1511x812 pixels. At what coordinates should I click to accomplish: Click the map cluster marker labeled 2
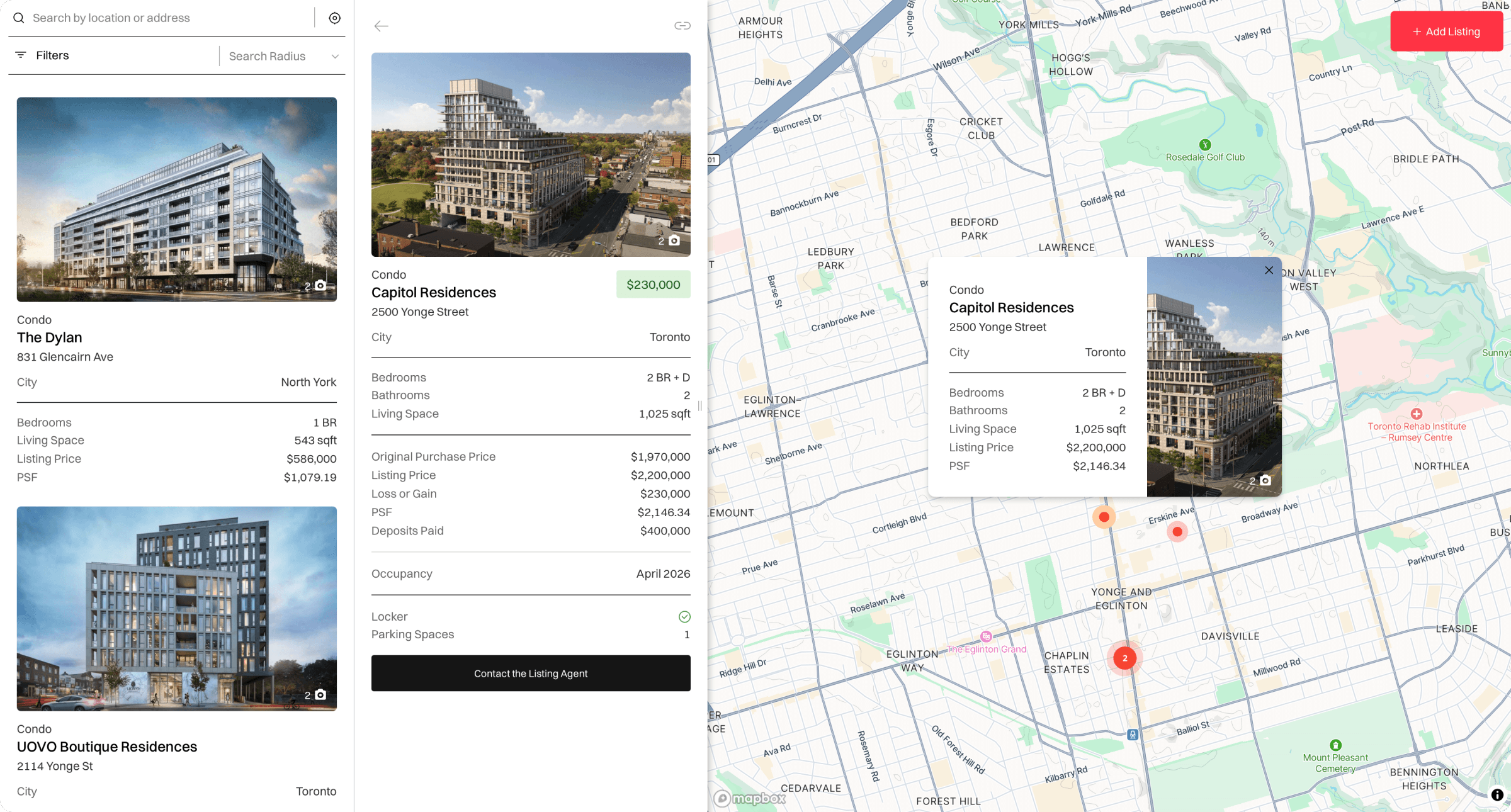tap(1124, 658)
